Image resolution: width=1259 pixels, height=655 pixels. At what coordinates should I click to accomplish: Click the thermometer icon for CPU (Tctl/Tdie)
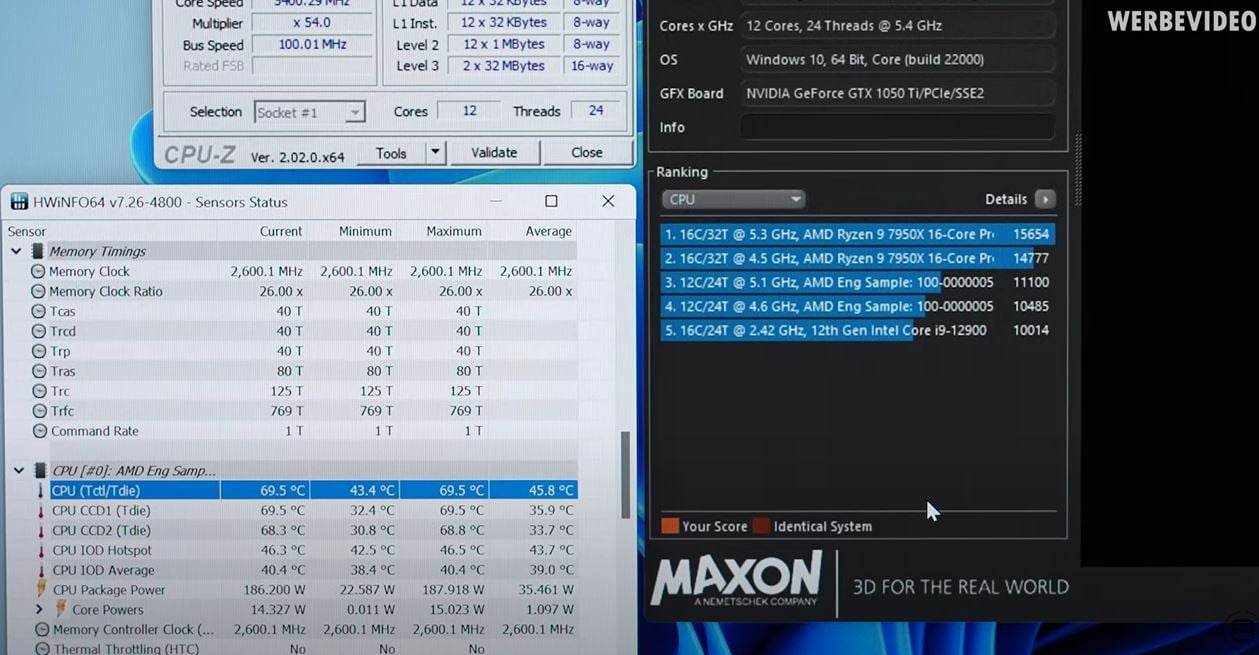[41, 490]
